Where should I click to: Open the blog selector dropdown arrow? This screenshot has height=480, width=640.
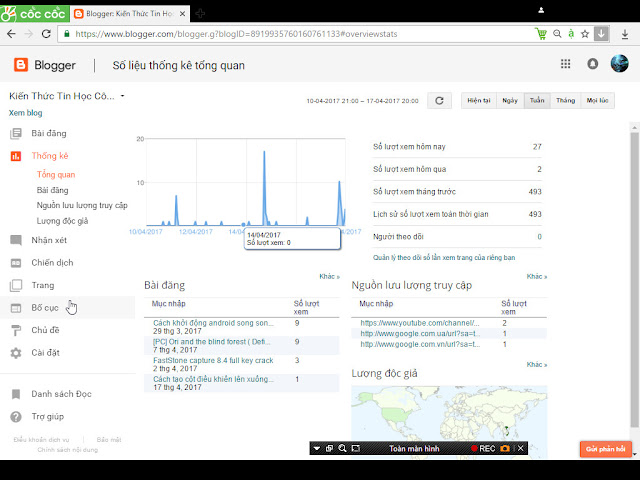[122, 96]
